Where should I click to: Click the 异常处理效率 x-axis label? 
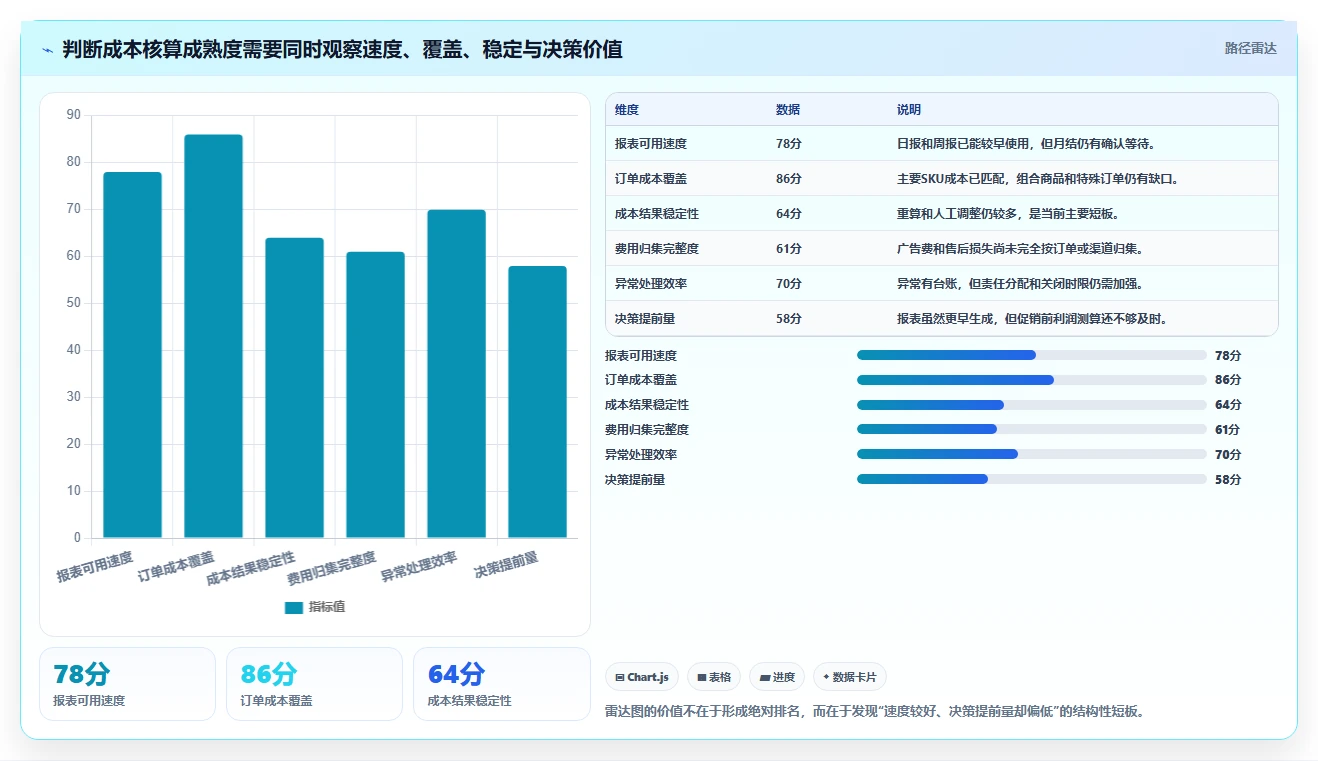pos(418,567)
